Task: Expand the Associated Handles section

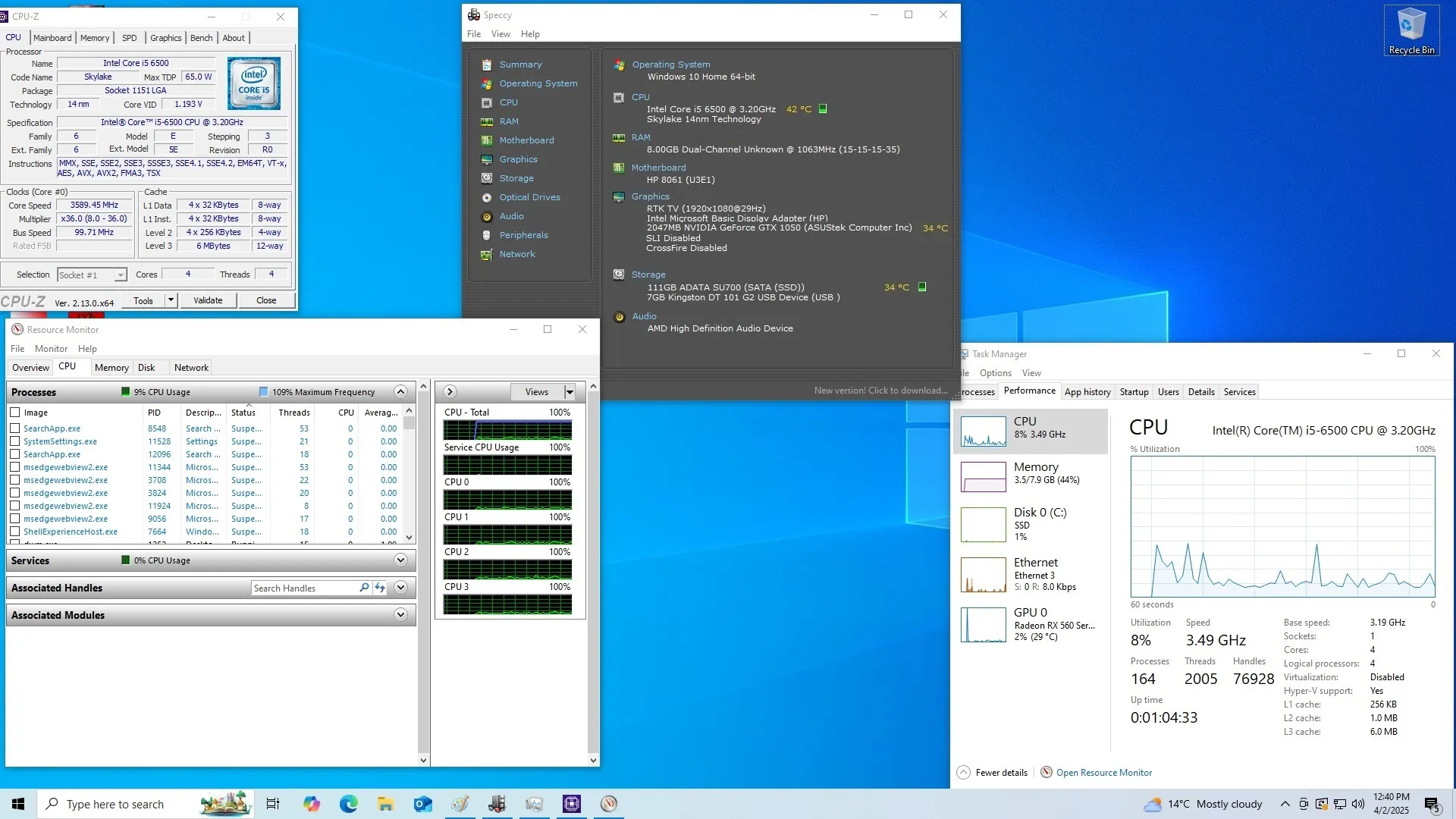Action: click(x=400, y=588)
